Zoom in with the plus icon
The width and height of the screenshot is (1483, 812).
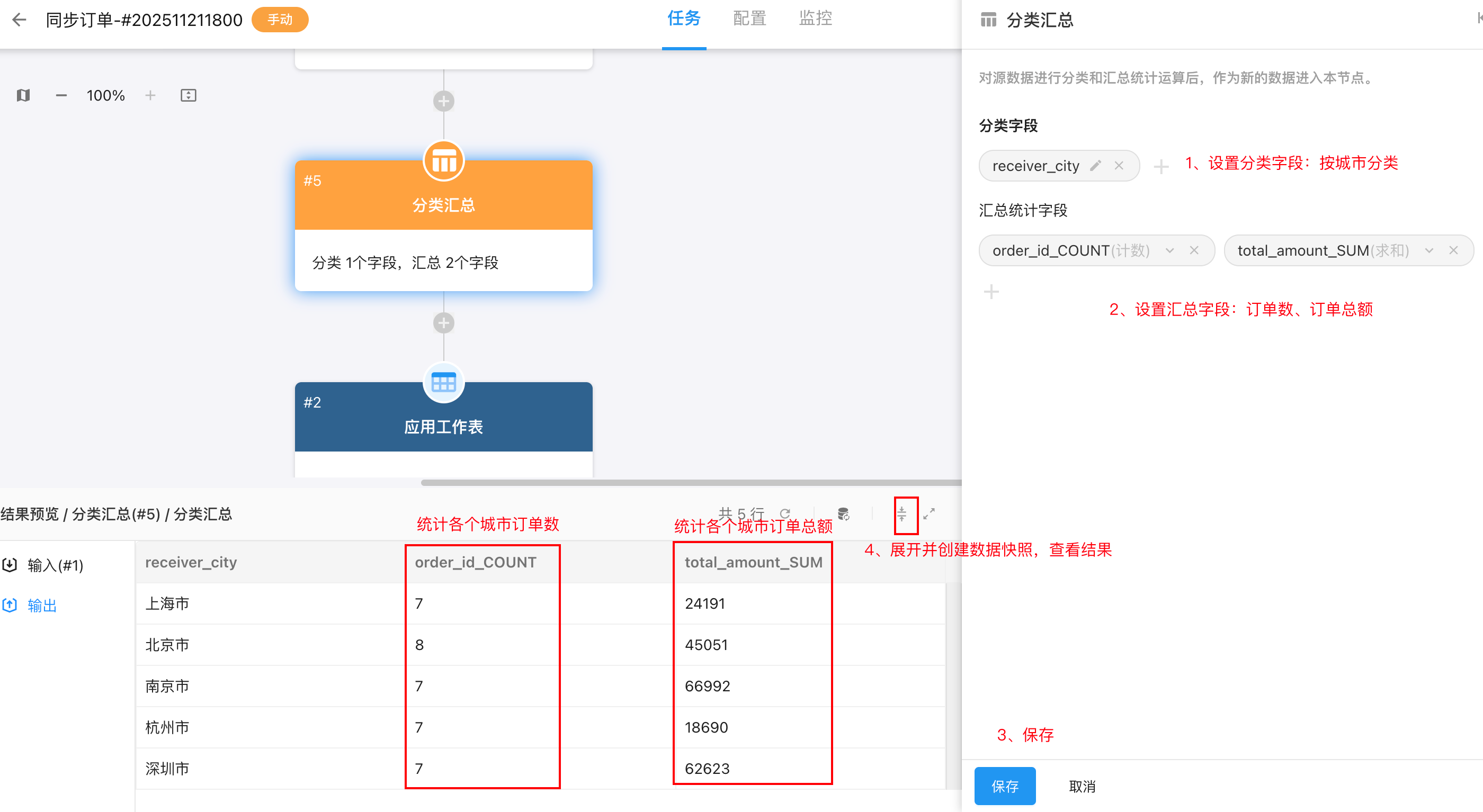click(150, 95)
